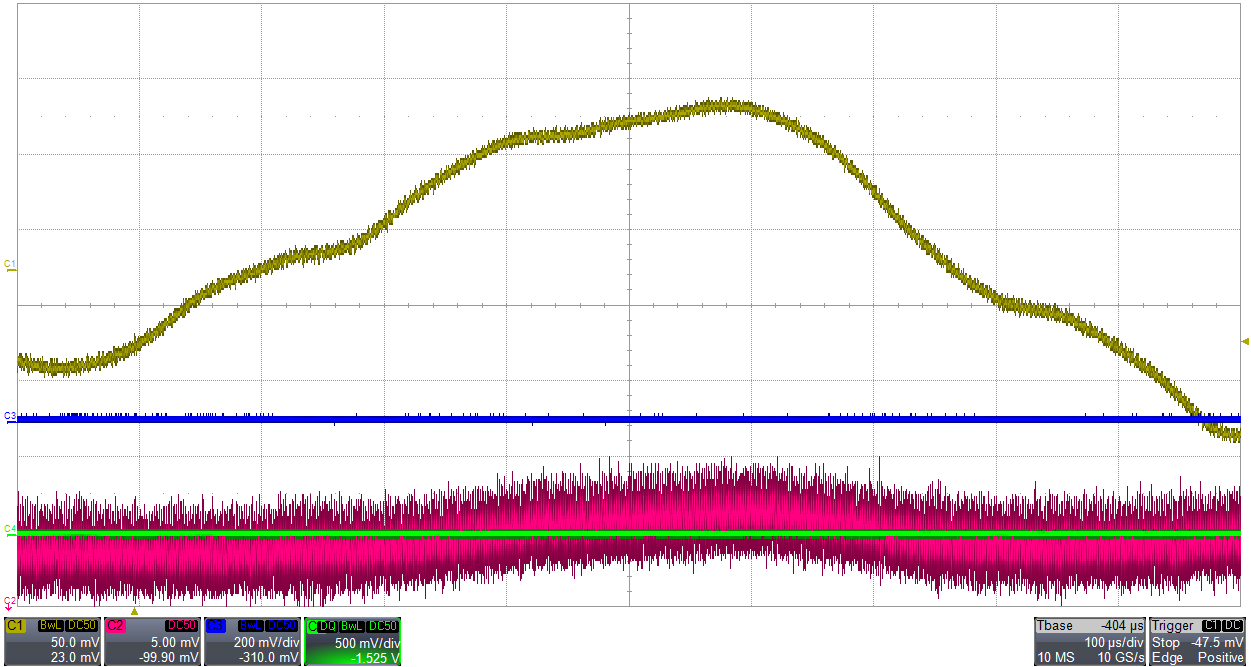Screen dimensions: 1251x667
Task: Click the -47.5 mV trigger level value
Action: coord(1218,642)
